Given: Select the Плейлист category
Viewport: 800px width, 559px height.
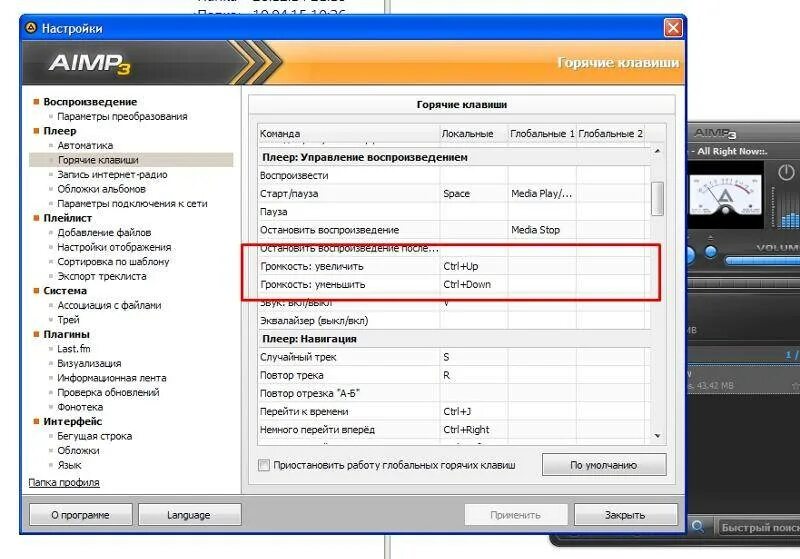Looking at the screenshot, I should [67, 218].
